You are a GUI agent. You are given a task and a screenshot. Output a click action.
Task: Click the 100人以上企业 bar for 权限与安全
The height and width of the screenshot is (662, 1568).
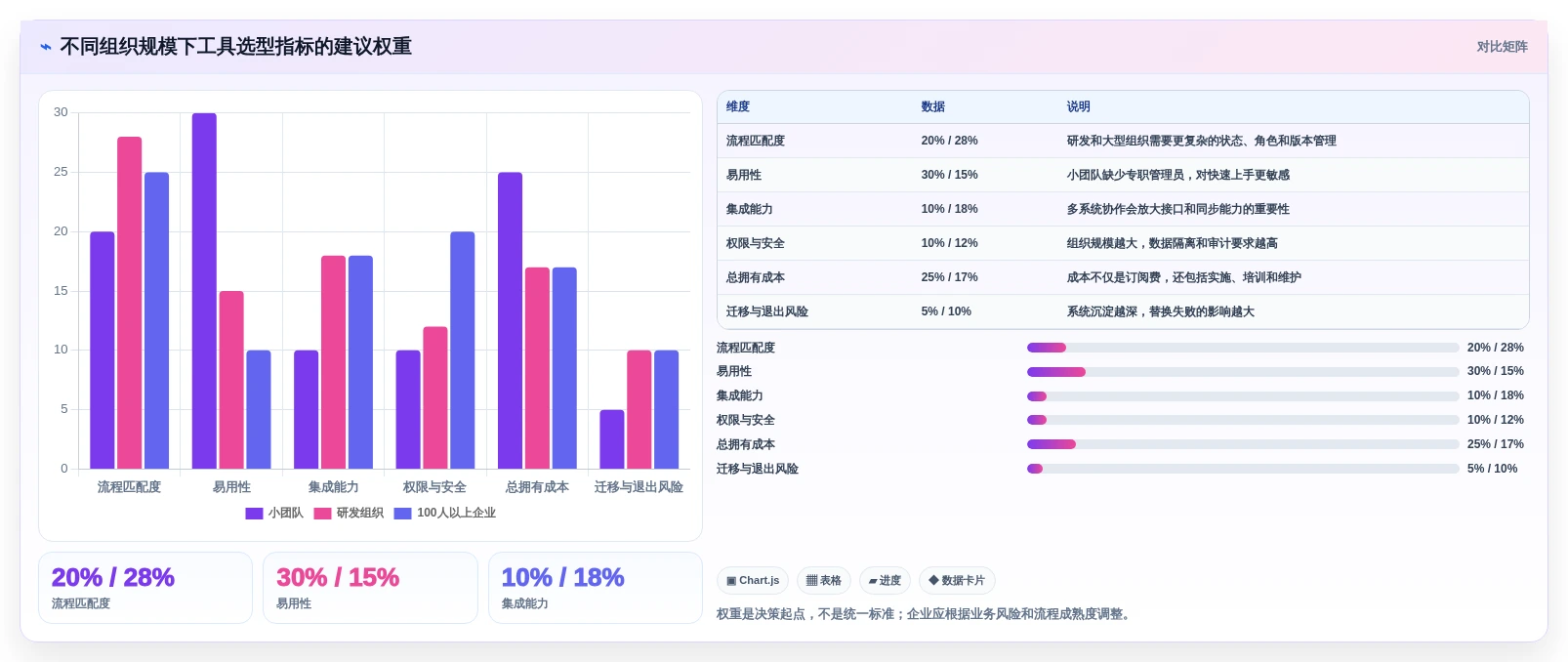463,351
